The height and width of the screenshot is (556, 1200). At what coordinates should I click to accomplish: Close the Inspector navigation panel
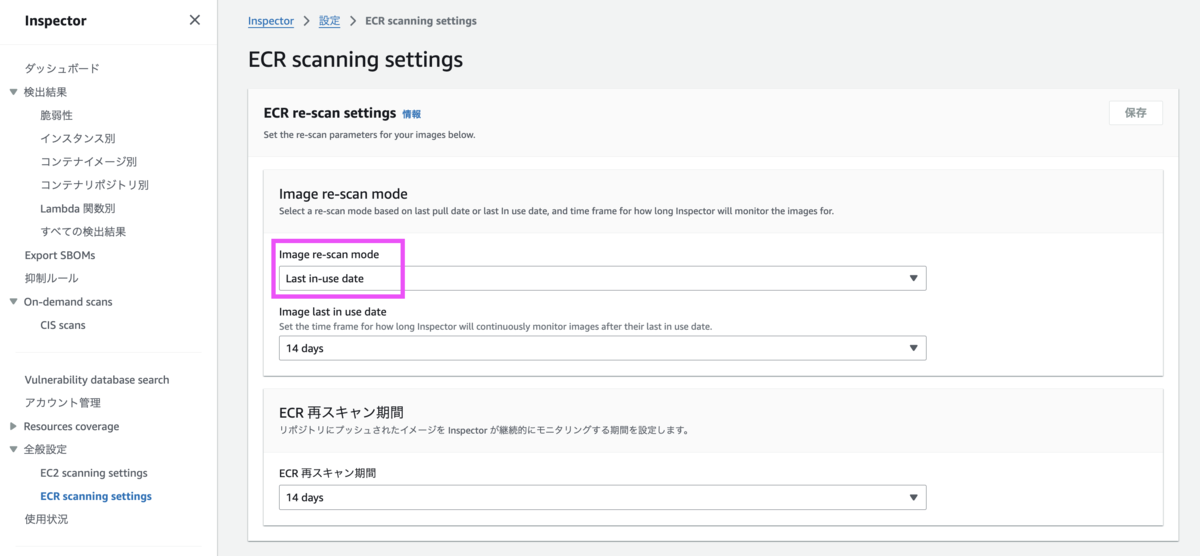coord(194,20)
